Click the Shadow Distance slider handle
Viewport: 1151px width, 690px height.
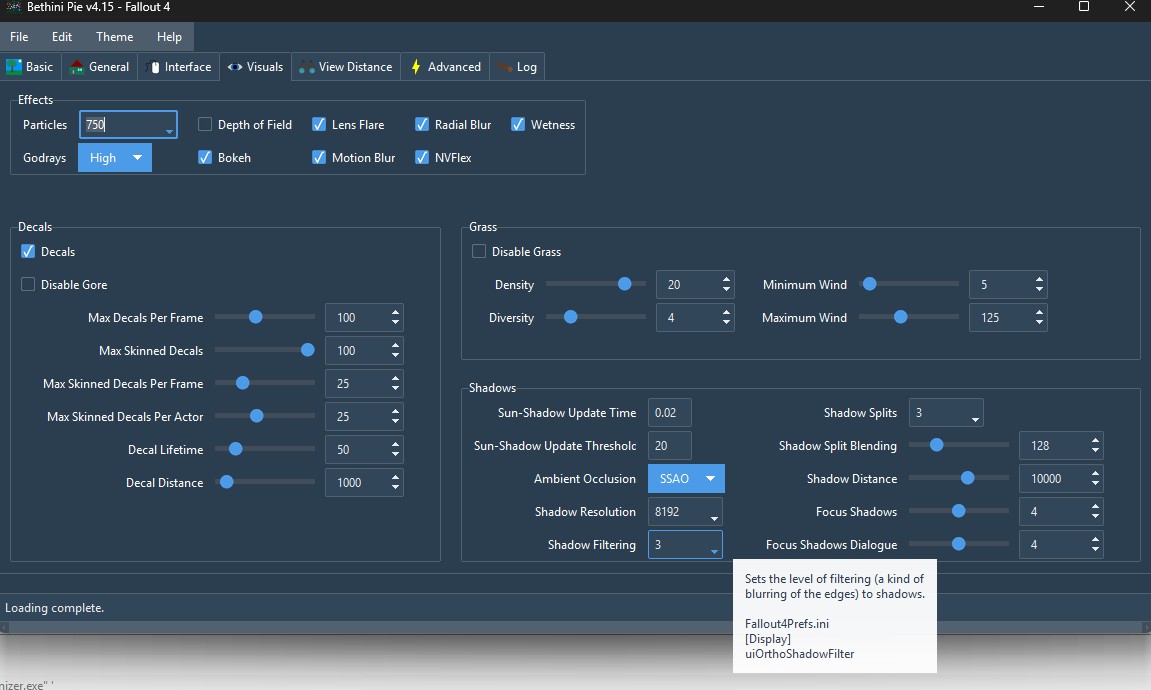[967, 478]
